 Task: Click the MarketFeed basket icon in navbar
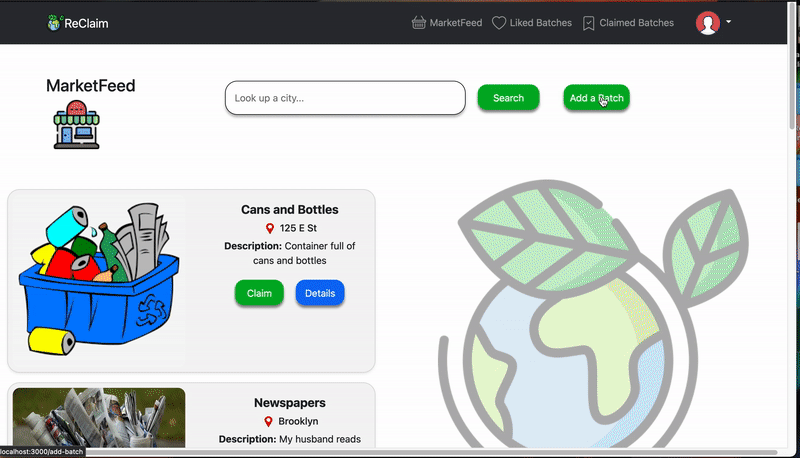(x=418, y=23)
